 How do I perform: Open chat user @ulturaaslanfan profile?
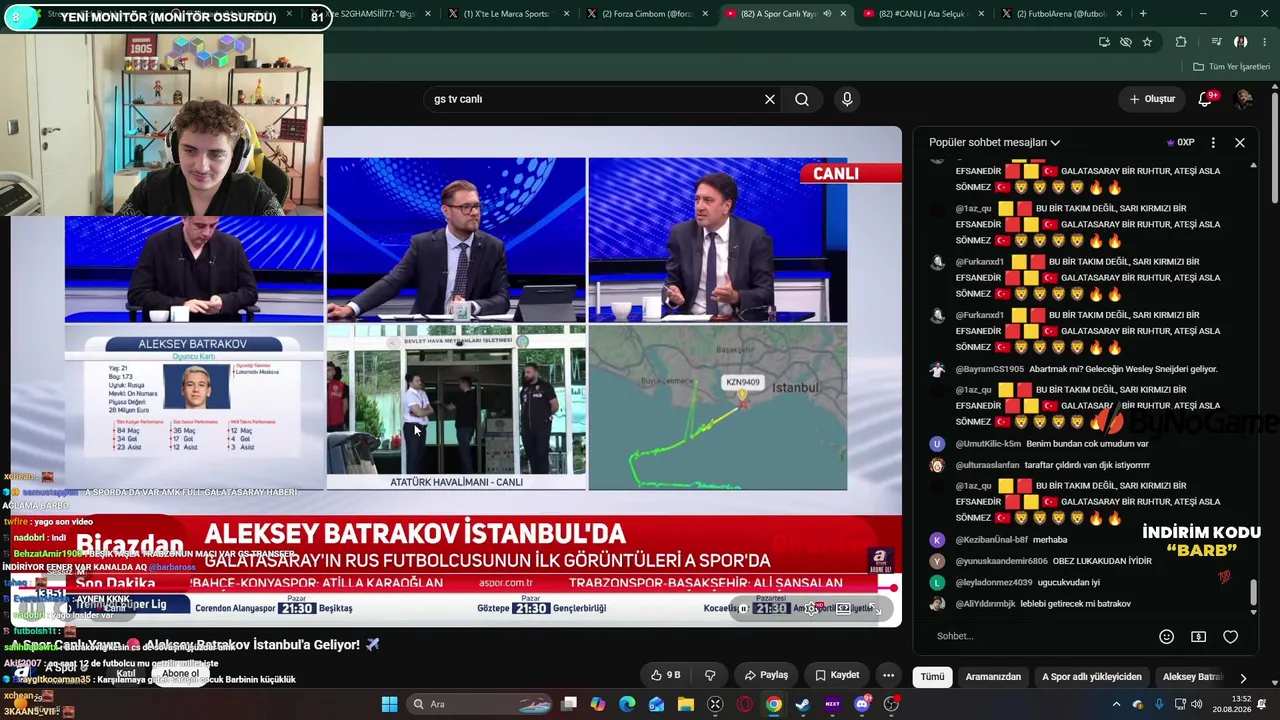(x=987, y=465)
